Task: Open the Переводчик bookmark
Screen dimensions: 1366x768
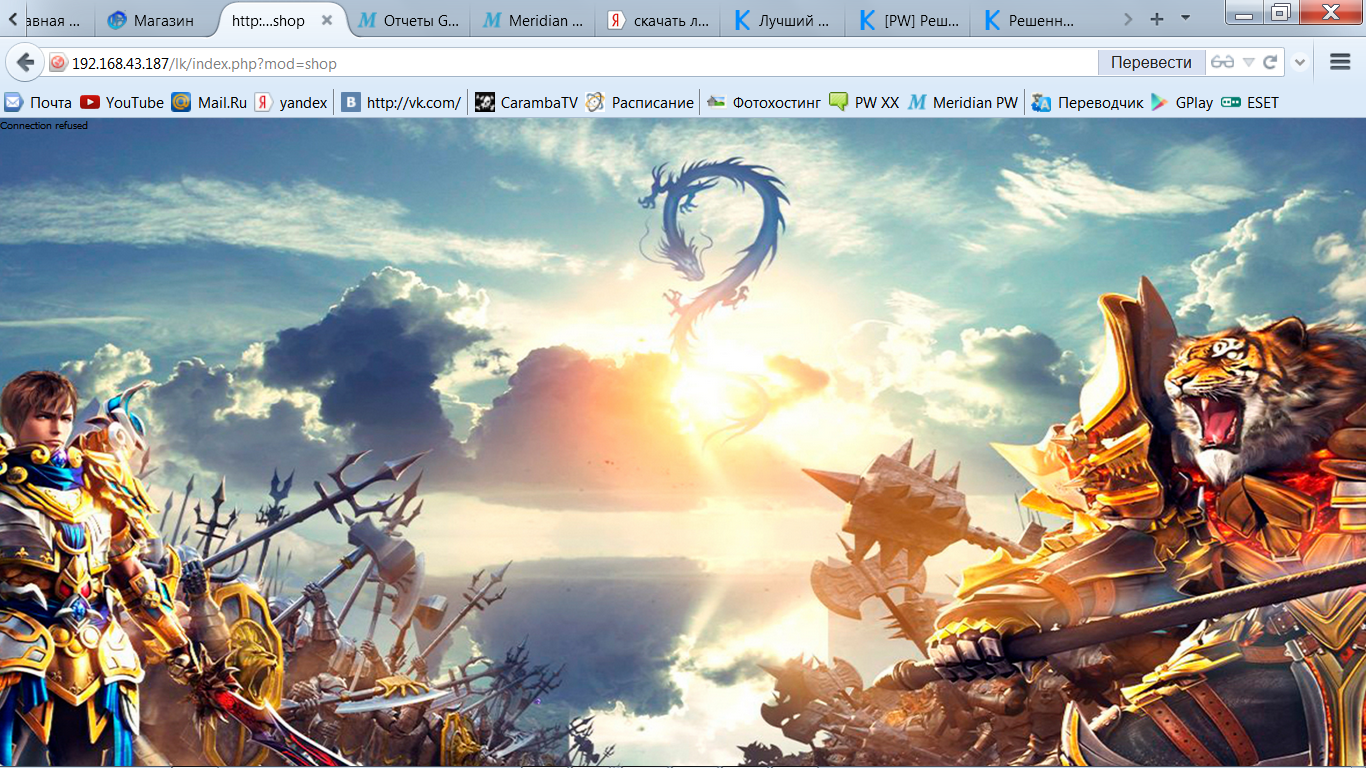Action: click(x=1088, y=102)
